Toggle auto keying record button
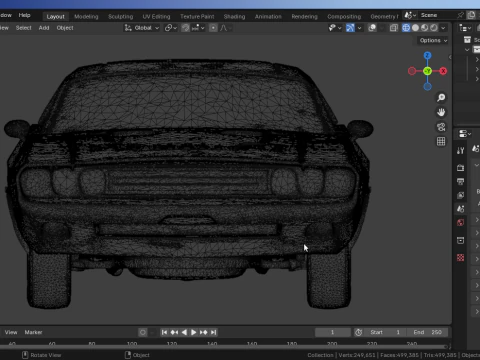 coord(143,332)
